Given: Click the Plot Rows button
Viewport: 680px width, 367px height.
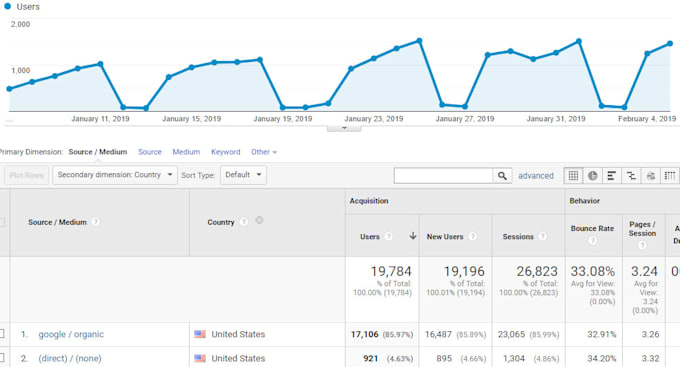Looking at the screenshot, I should click(26, 175).
